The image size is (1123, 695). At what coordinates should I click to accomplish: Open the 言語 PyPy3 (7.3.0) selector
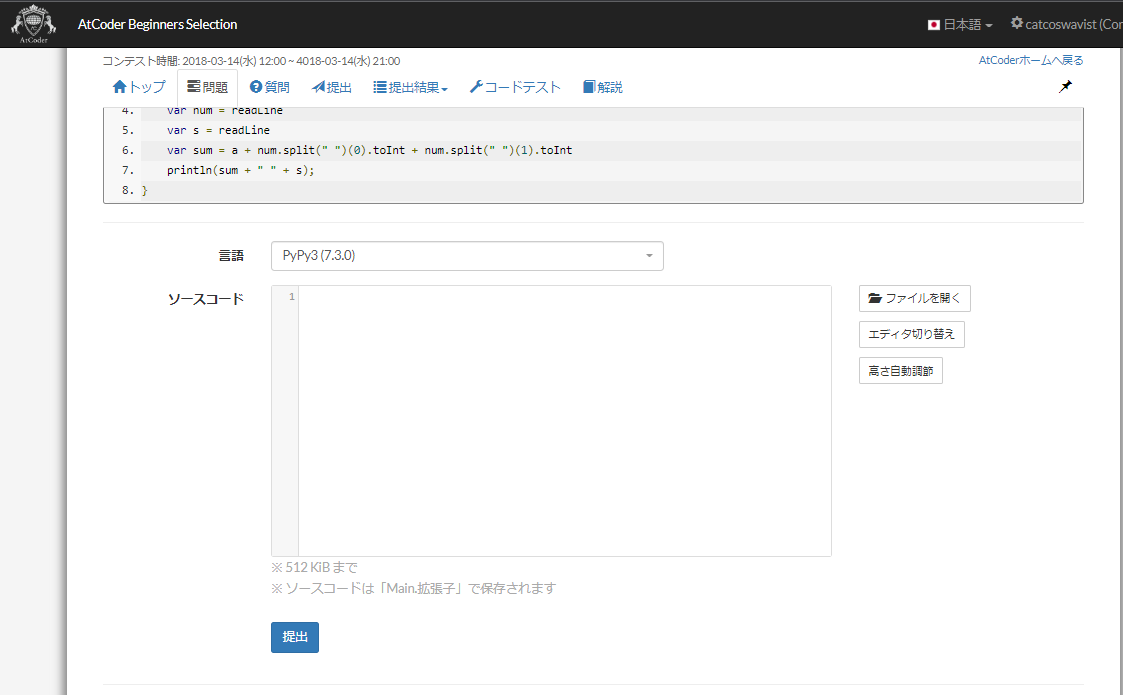(467, 256)
